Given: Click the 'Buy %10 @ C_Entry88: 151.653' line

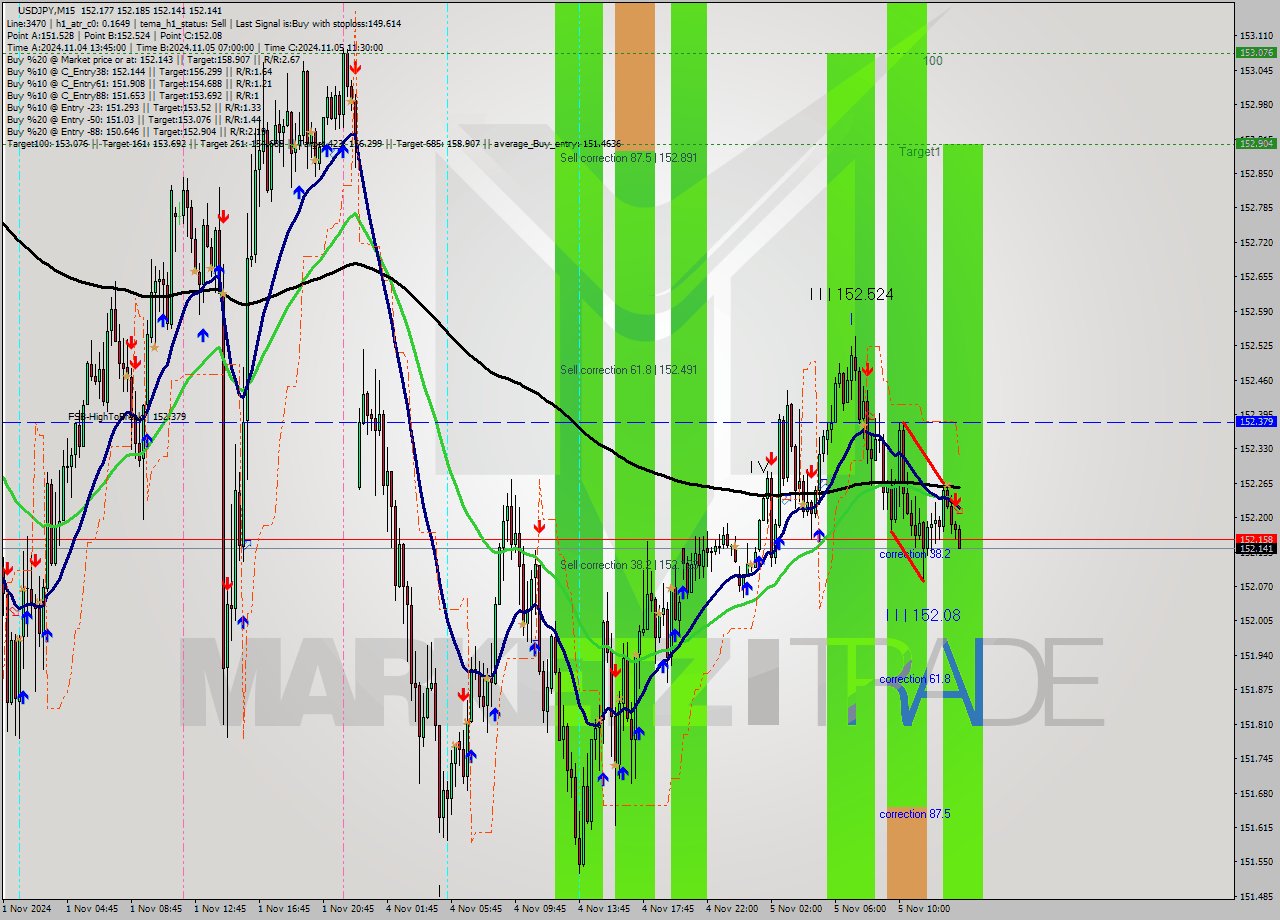Looking at the screenshot, I should click(132, 95).
